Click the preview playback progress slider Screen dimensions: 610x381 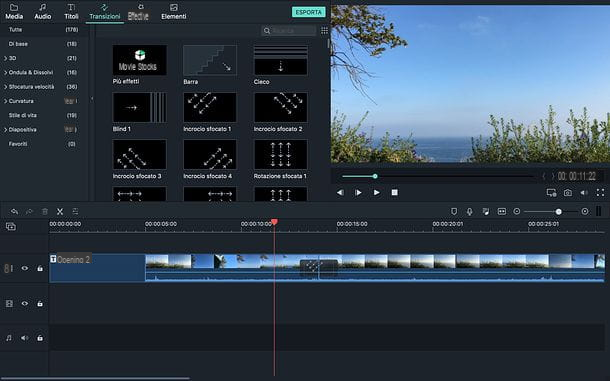[438, 176]
